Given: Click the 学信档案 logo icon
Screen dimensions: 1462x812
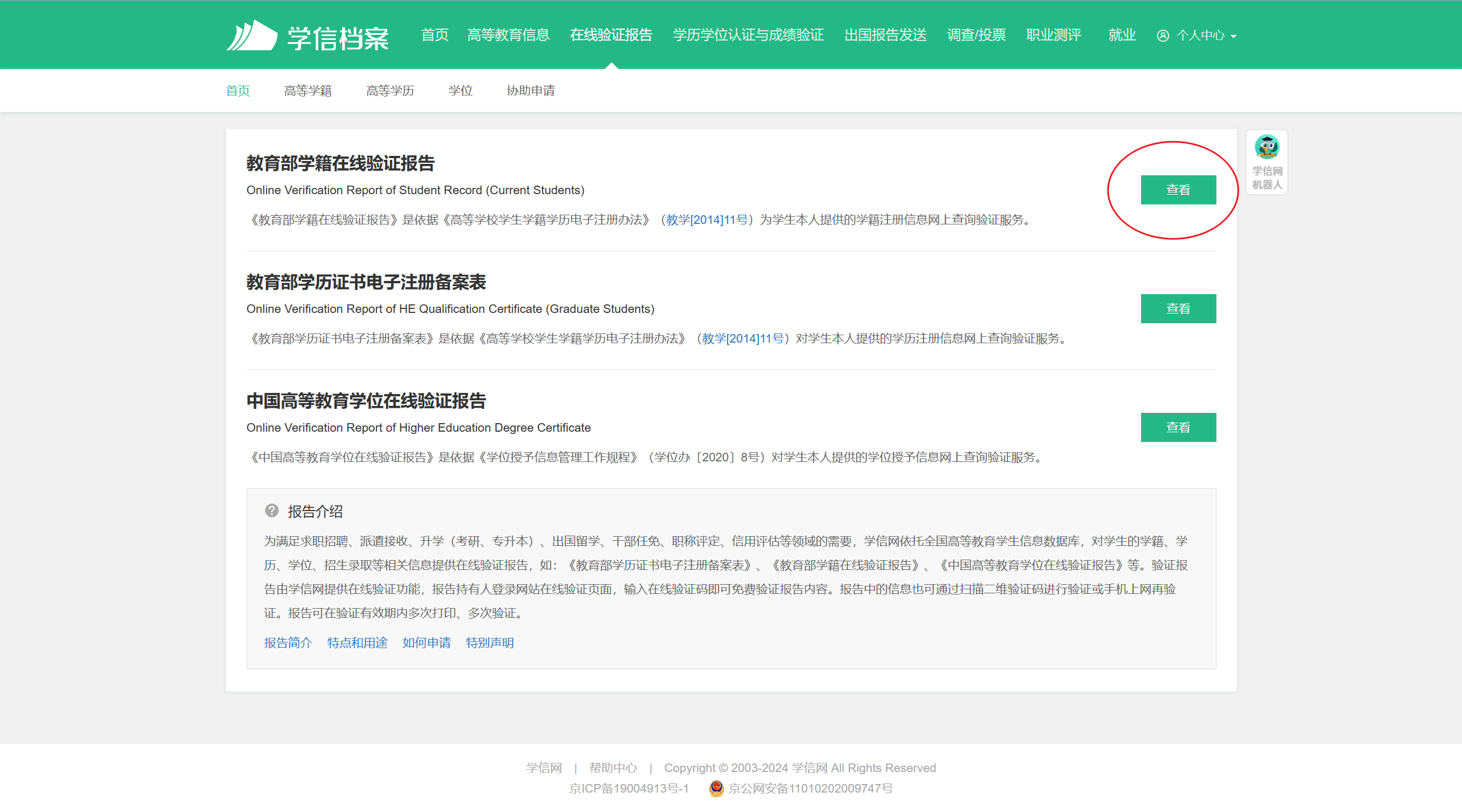Looking at the screenshot, I should [x=252, y=36].
